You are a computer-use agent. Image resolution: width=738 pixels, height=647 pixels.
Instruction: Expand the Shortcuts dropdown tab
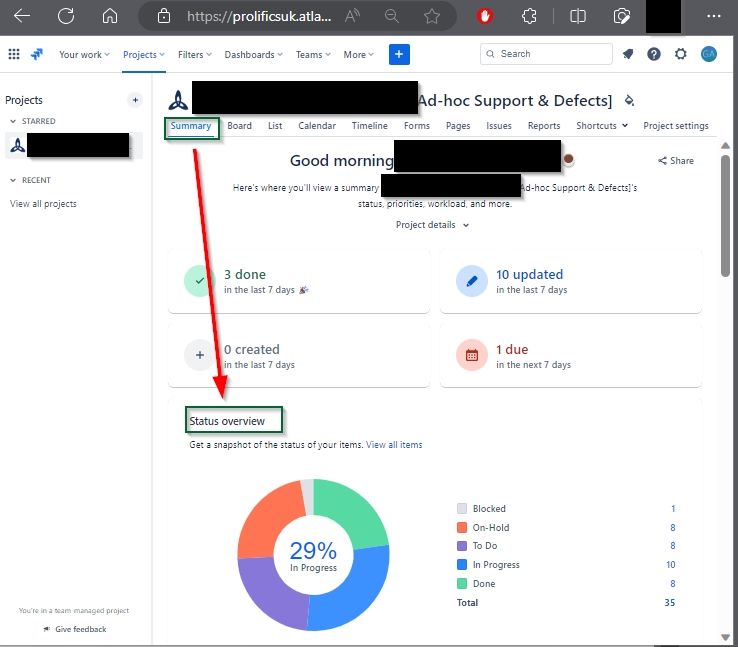[602, 126]
